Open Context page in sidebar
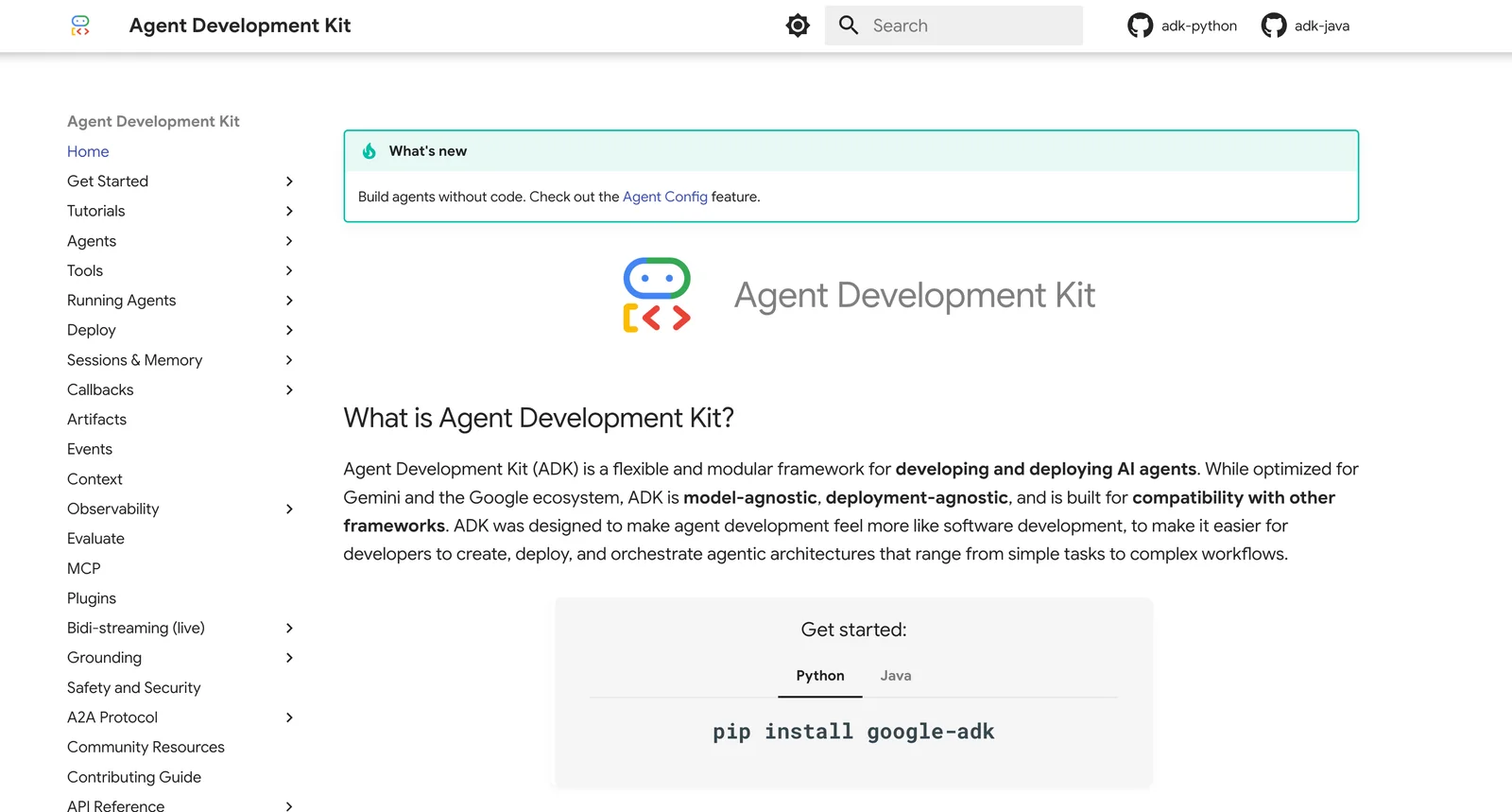The width and height of the screenshot is (1512, 812). tap(94, 479)
